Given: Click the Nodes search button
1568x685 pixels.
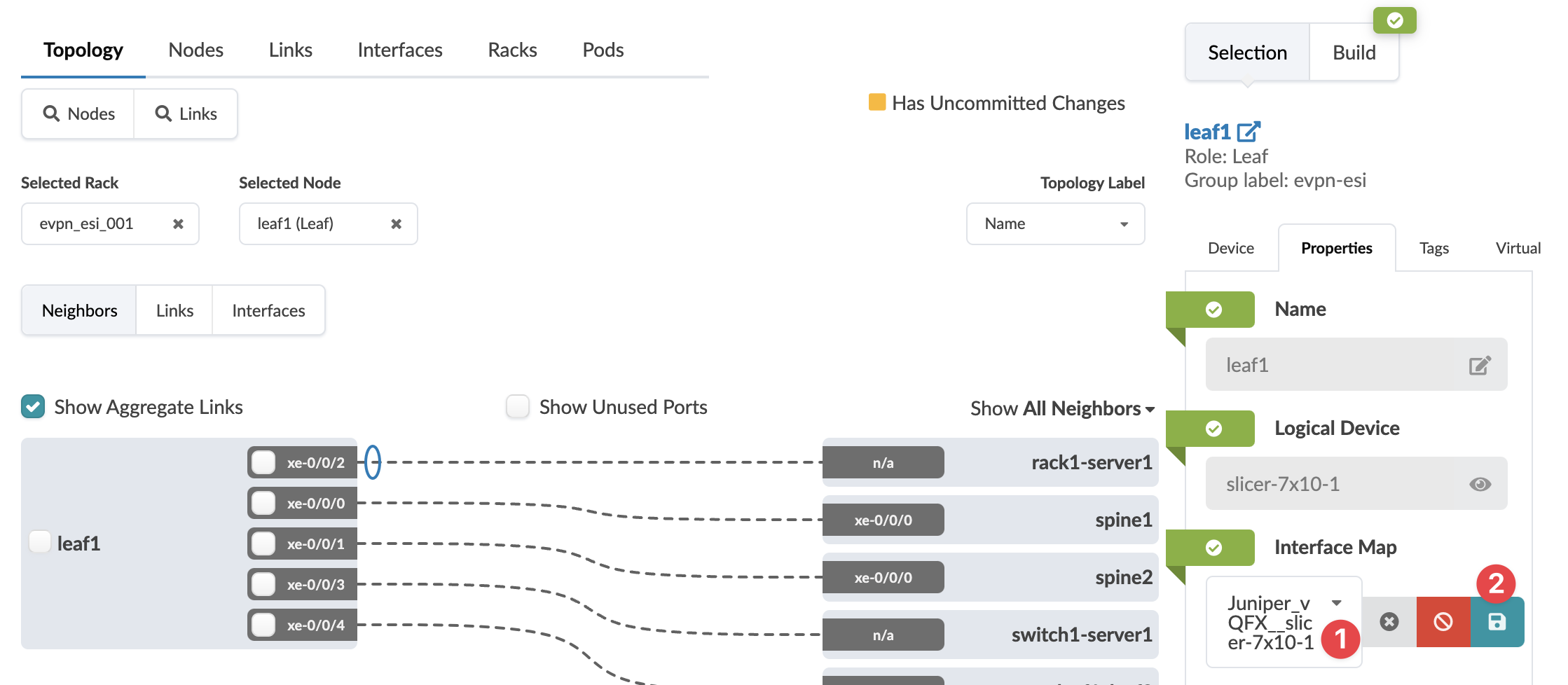Looking at the screenshot, I should pyautogui.click(x=78, y=113).
